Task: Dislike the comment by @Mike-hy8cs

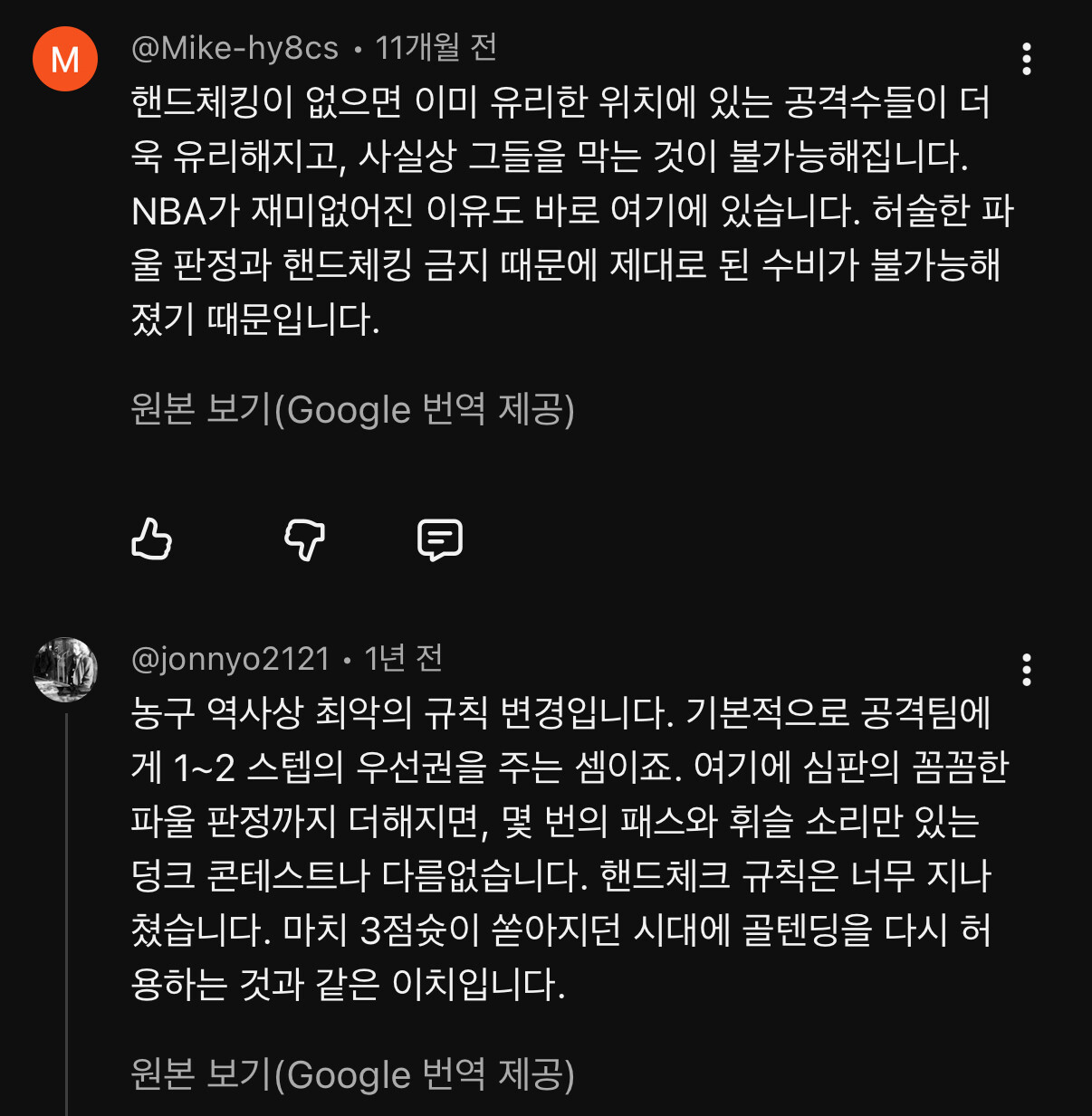Action: click(x=304, y=539)
